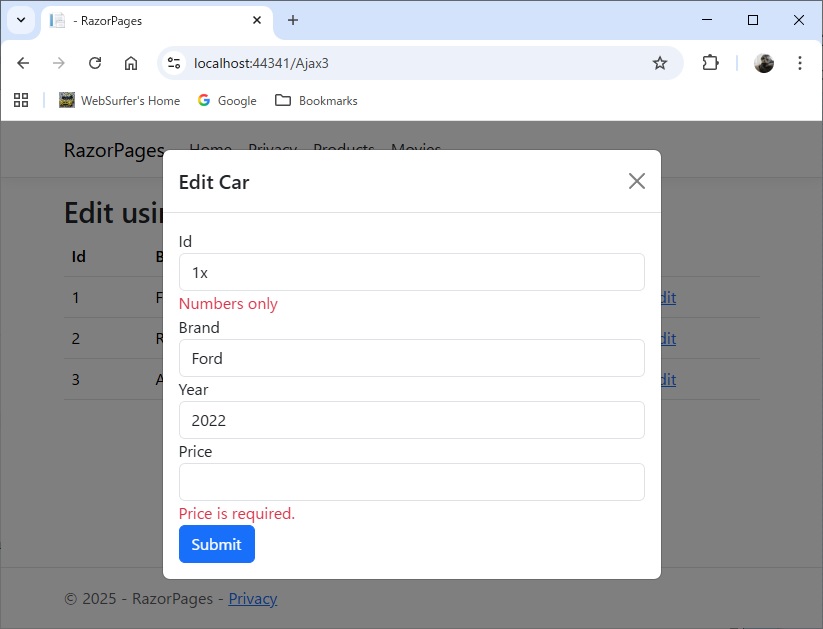Click the table cell with Id 3
The image size is (823, 629).
(76, 379)
